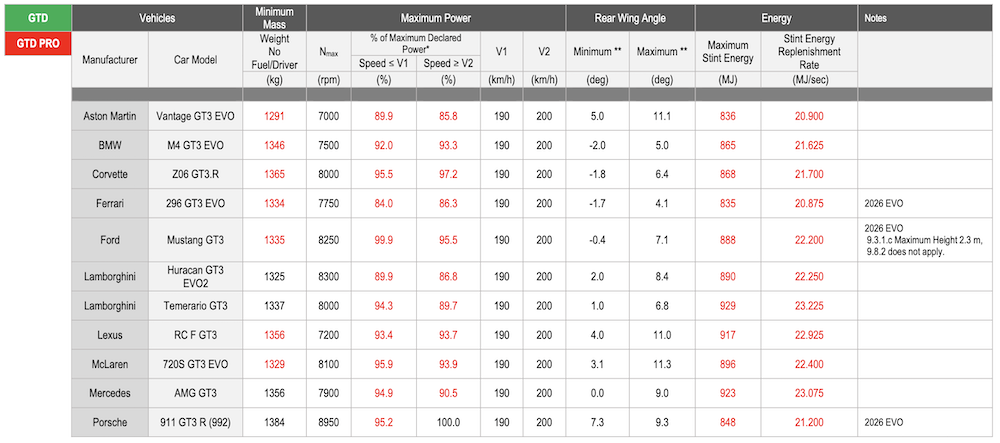
Task: Click the Corvette Nmax value 8000
Action: coord(328,174)
